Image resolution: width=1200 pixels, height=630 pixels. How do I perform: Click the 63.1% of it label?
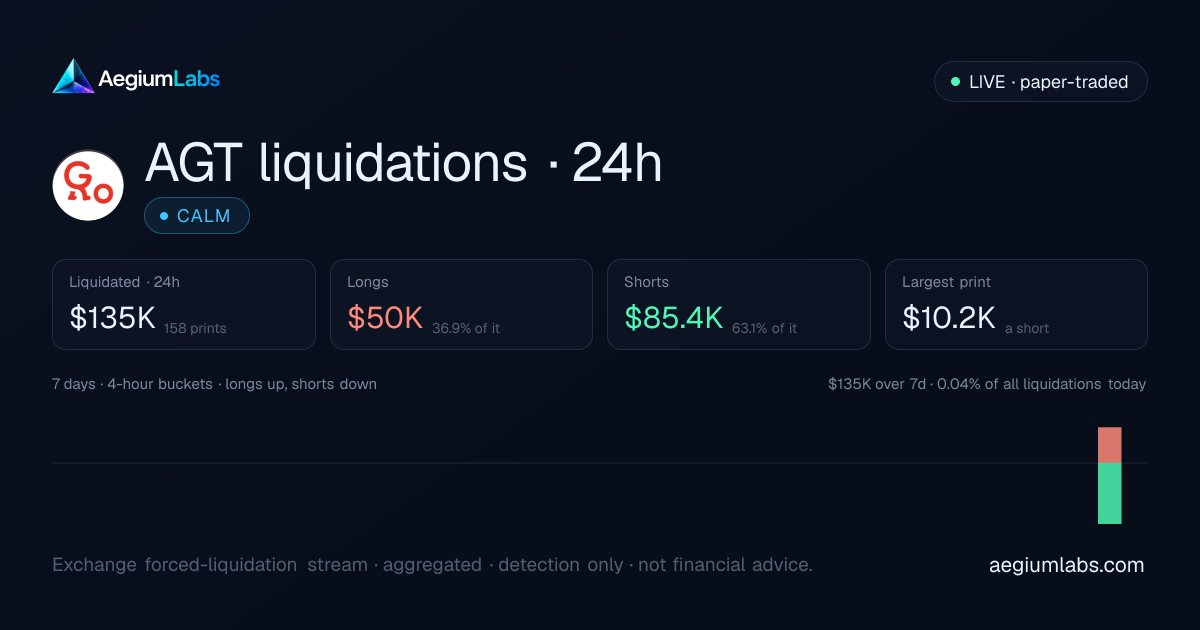coord(765,328)
